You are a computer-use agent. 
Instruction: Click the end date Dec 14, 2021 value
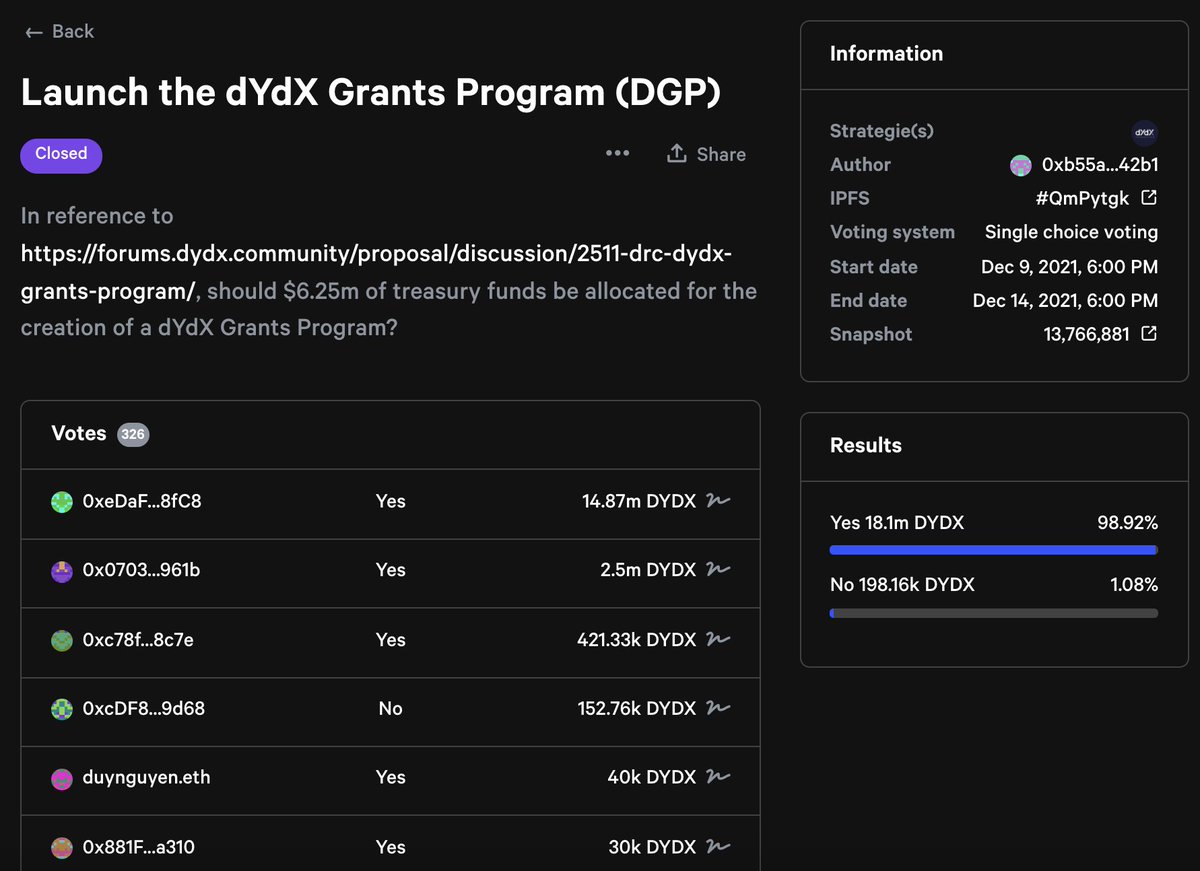point(1065,300)
